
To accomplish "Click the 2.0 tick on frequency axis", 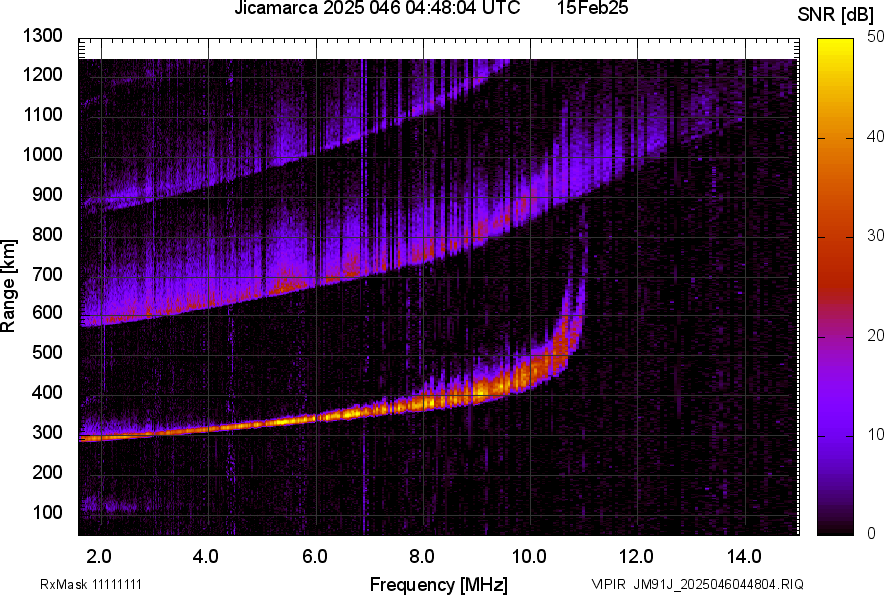I will pos(99,555).
